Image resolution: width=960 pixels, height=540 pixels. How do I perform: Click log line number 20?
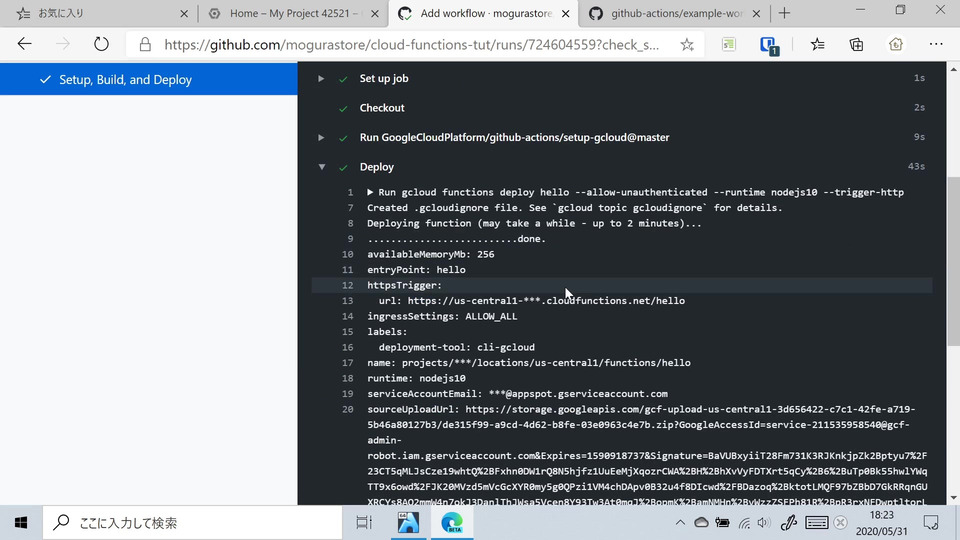pos(348,409)
